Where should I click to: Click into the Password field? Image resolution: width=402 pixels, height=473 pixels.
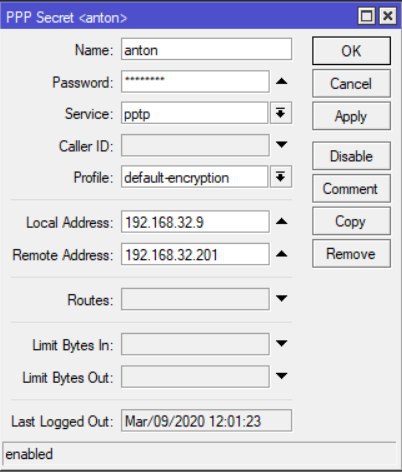(x=195, y=81)
